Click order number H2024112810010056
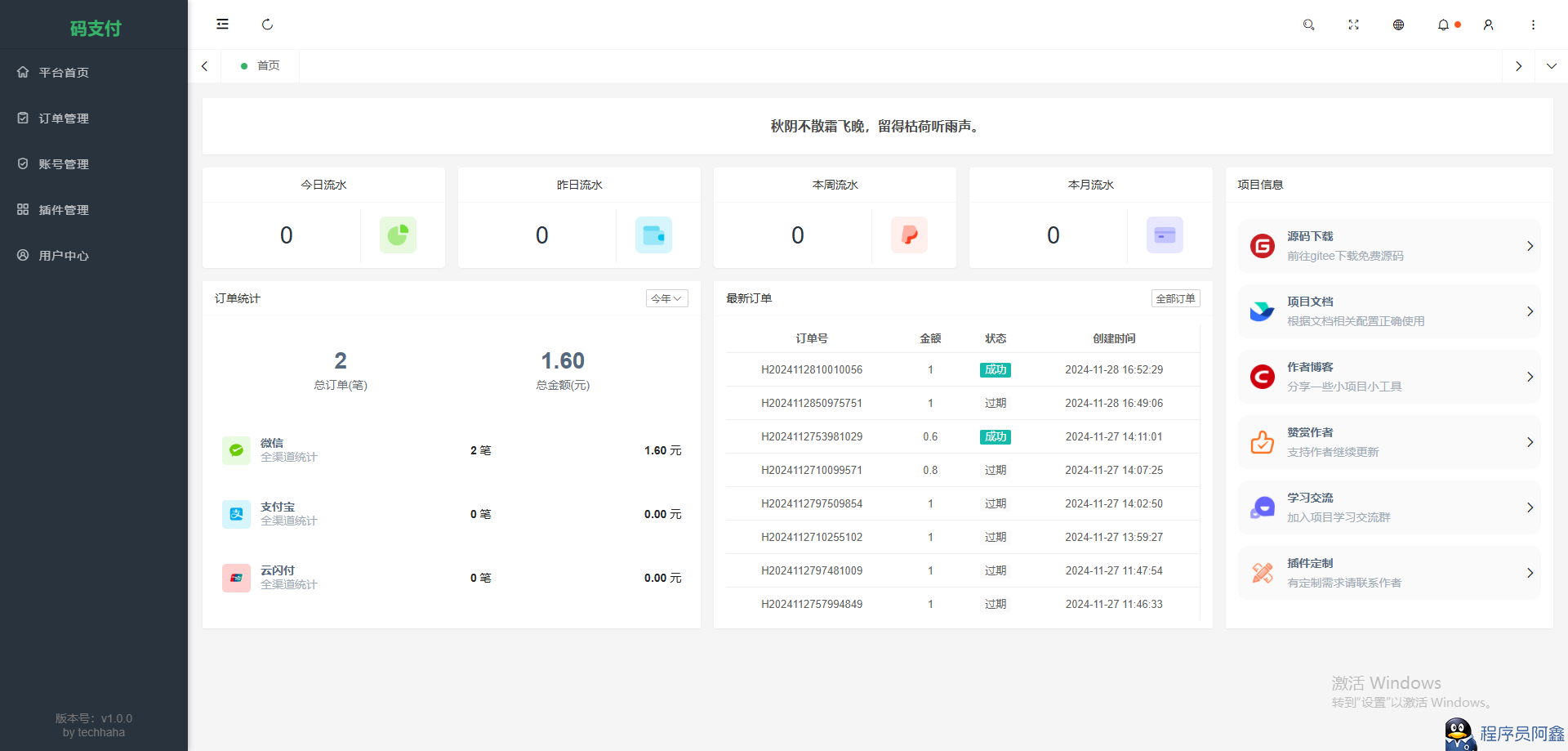The image size is (1568, 751). click(812, 369)
